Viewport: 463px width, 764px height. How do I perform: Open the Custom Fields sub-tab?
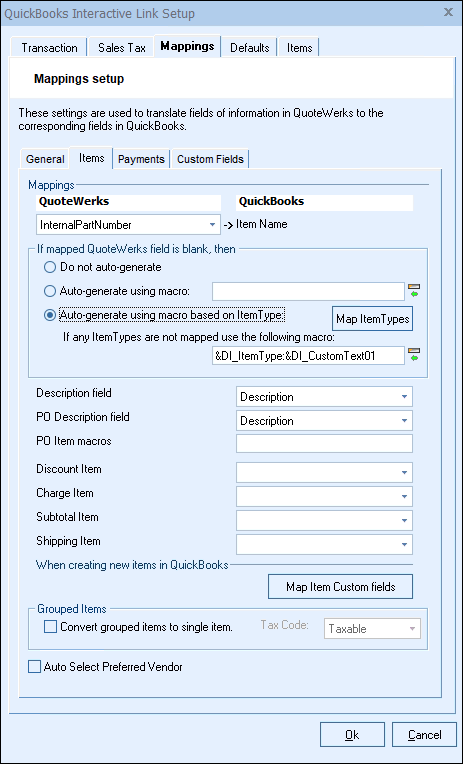tap(211, 159)
